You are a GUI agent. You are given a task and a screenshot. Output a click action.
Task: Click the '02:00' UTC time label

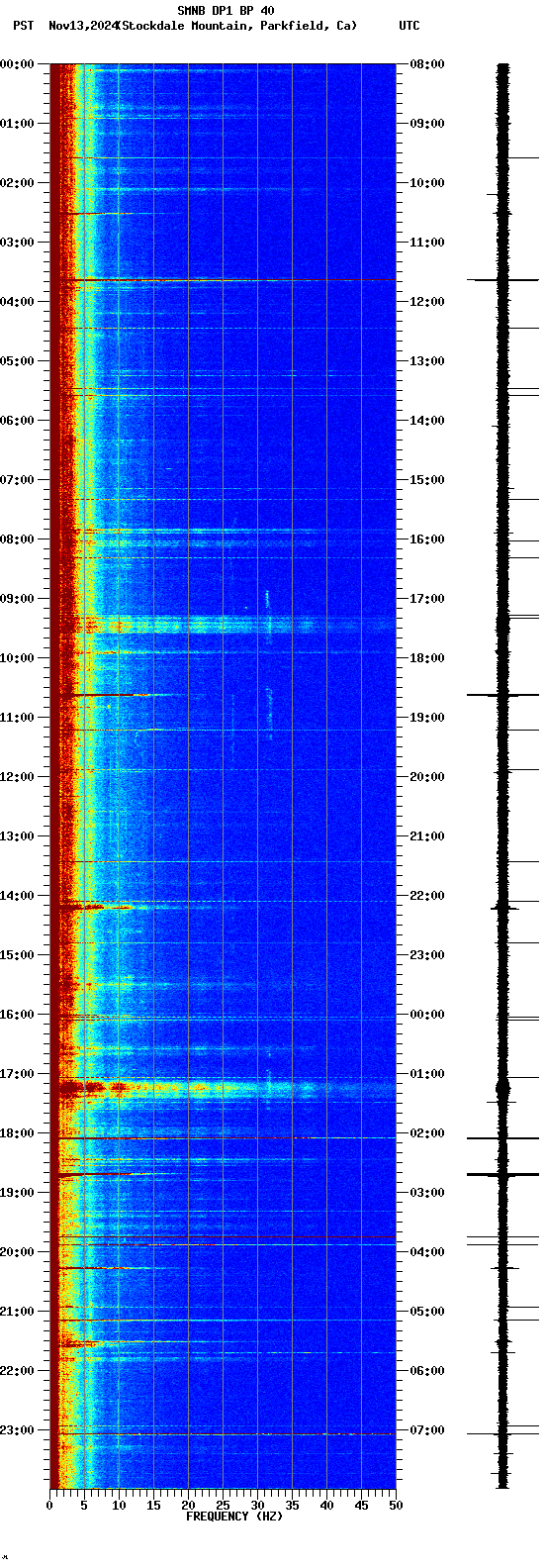pyautogui.click(x=427, y=1133)
